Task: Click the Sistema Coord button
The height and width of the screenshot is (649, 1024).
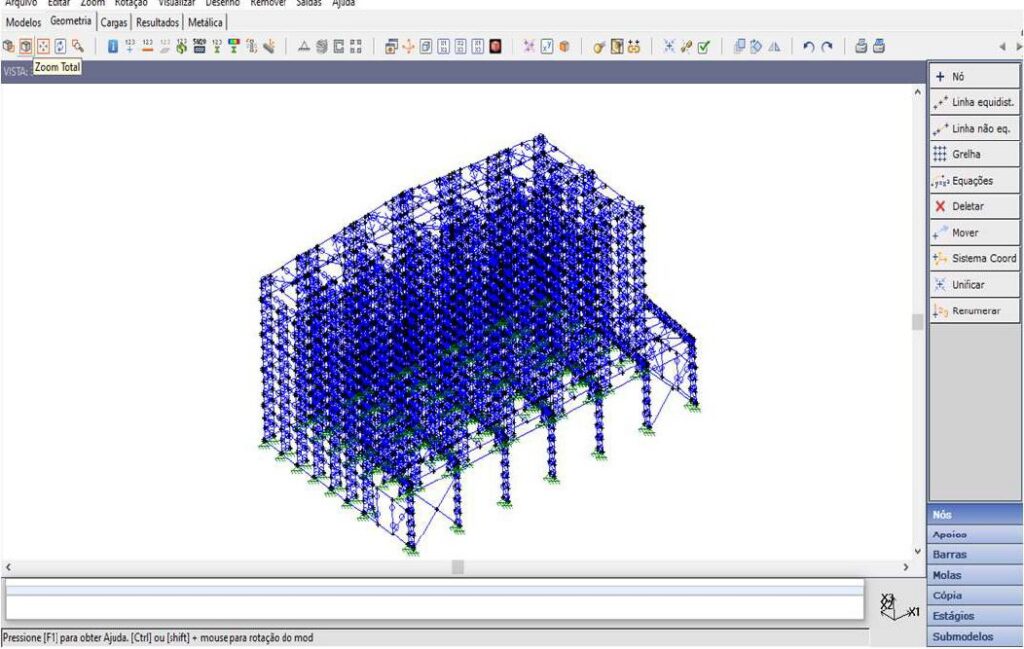Action: (x=974, y=259)
